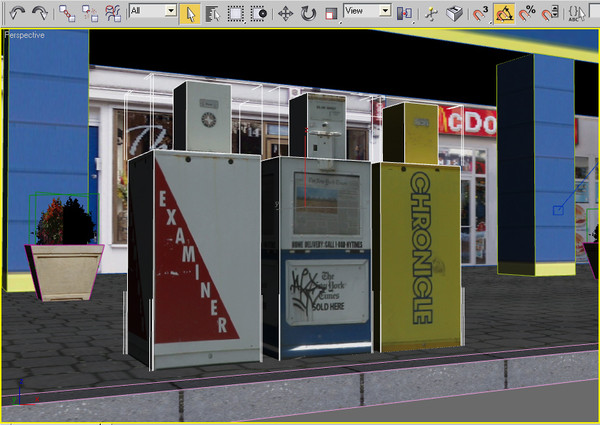Activate the Select and Link tool
600x425 pixels.
point(67,14)
